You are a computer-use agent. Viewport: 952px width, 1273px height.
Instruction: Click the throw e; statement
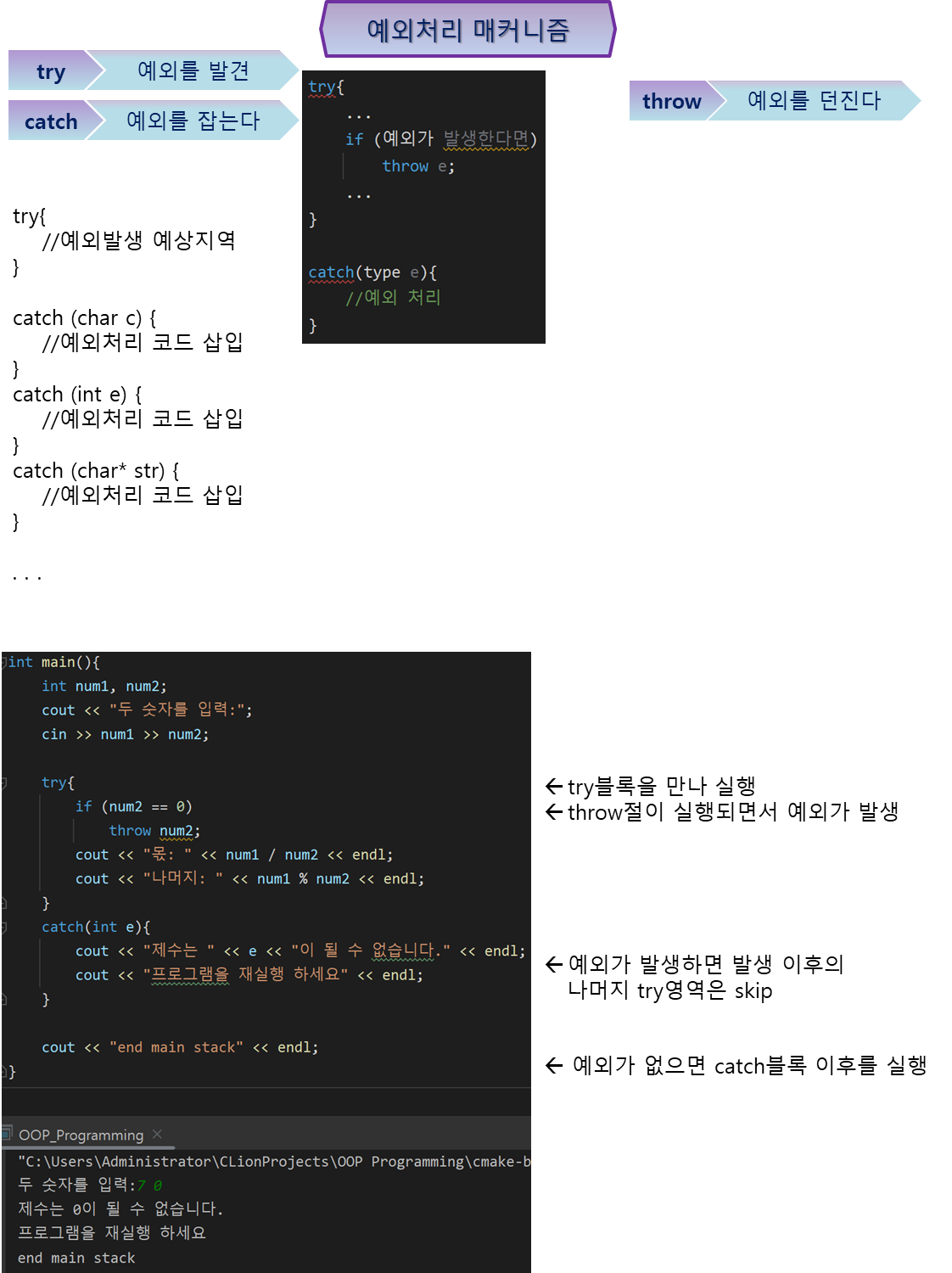point(418,166)
